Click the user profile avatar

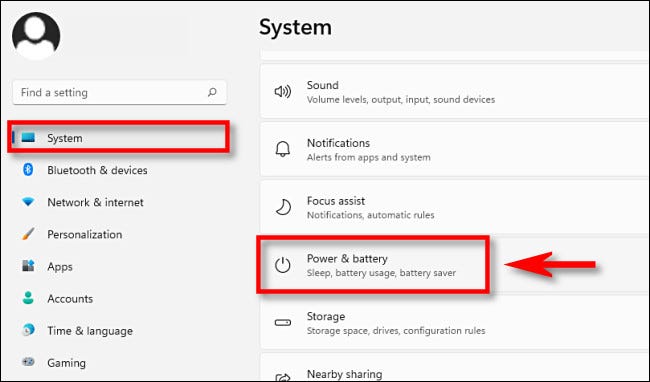(x=36, y=35)
